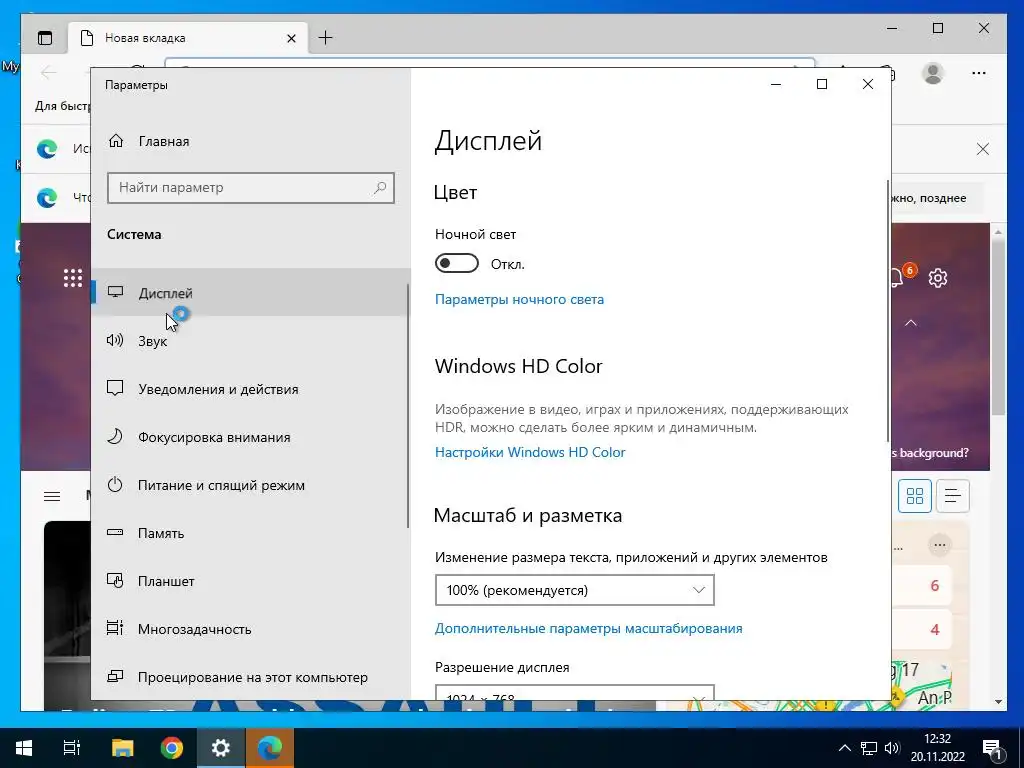
Task: Select Дисплей monitor icon in sidebar
Action: click(116, 293)
